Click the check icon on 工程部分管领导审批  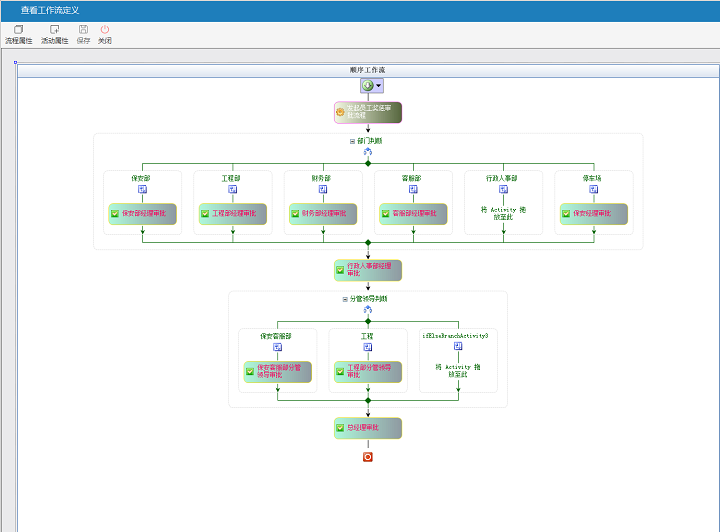[340, 371]
